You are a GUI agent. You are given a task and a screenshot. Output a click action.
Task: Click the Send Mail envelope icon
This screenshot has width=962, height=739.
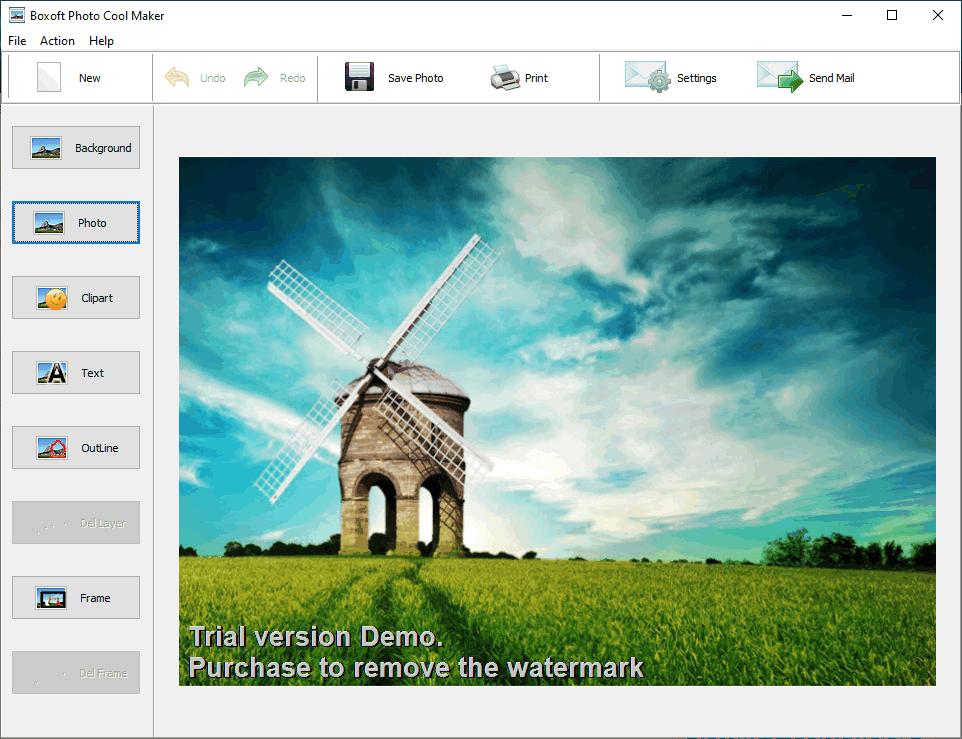tap(780, 77)
